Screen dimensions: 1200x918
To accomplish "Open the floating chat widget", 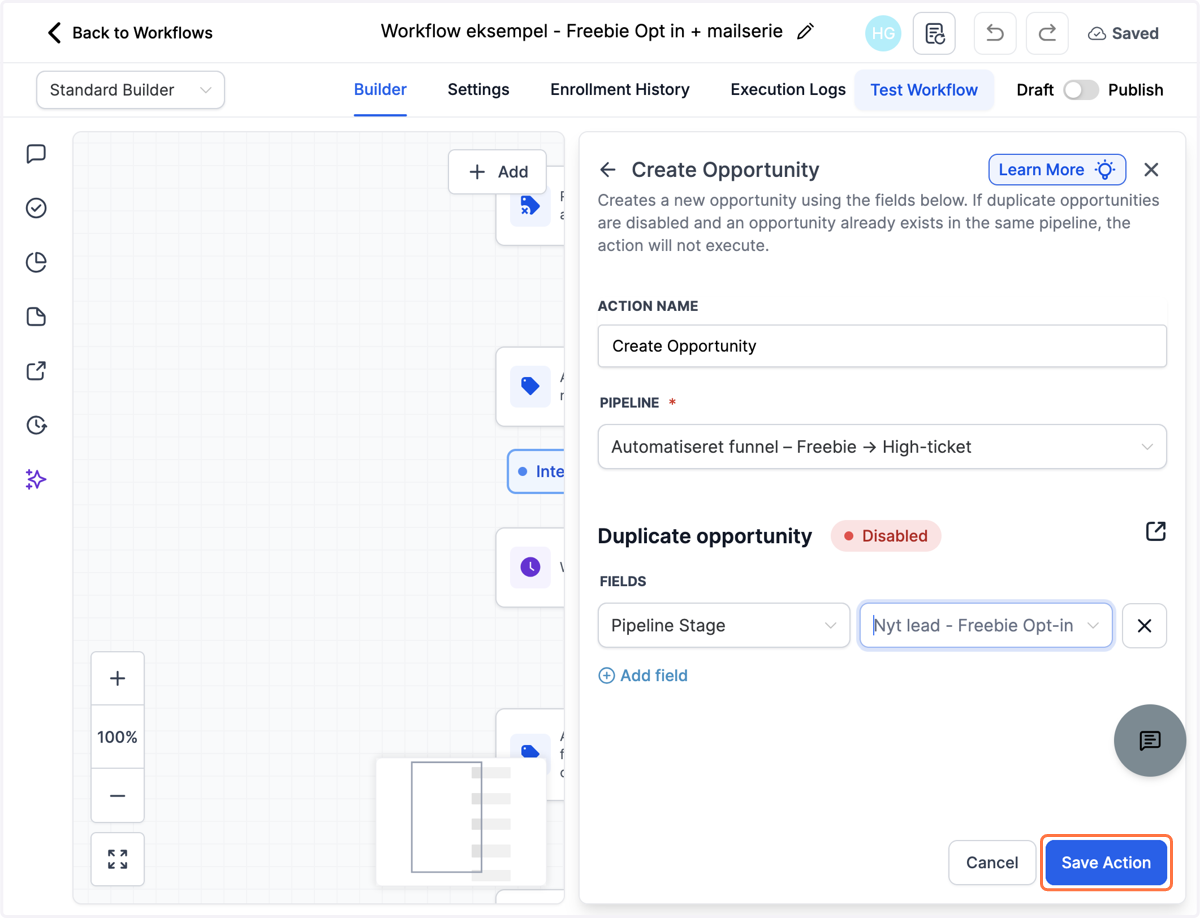I will point(1150,740).
